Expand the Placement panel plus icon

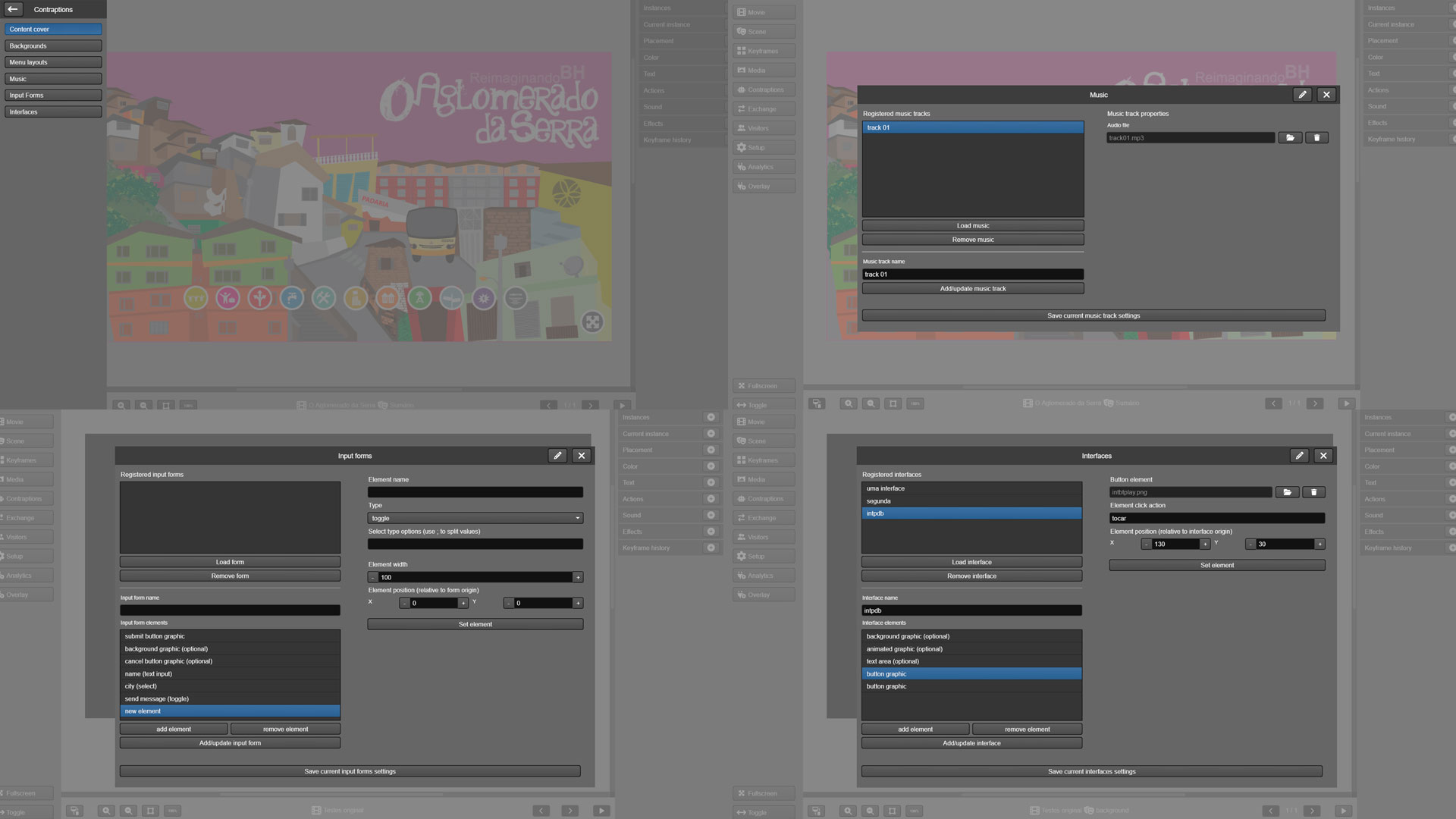[711, 450]
